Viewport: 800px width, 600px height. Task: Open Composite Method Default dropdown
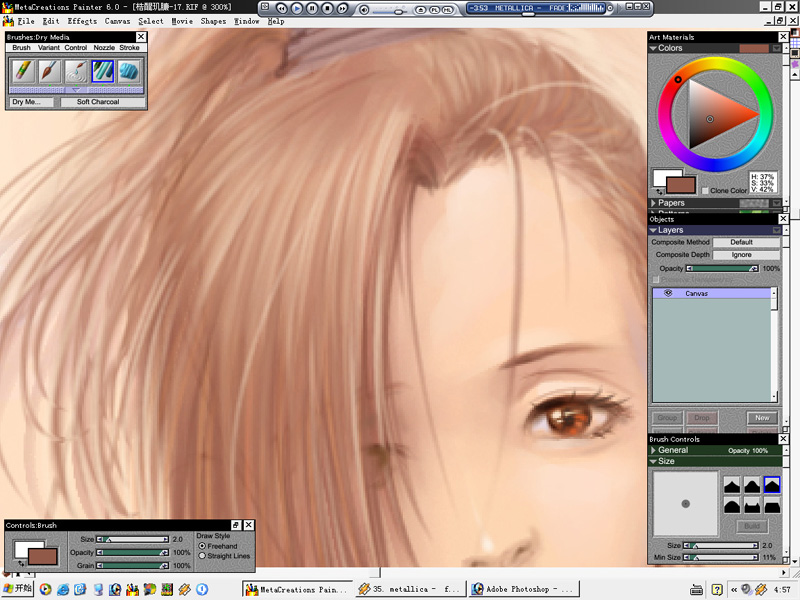tap(746, 242)
